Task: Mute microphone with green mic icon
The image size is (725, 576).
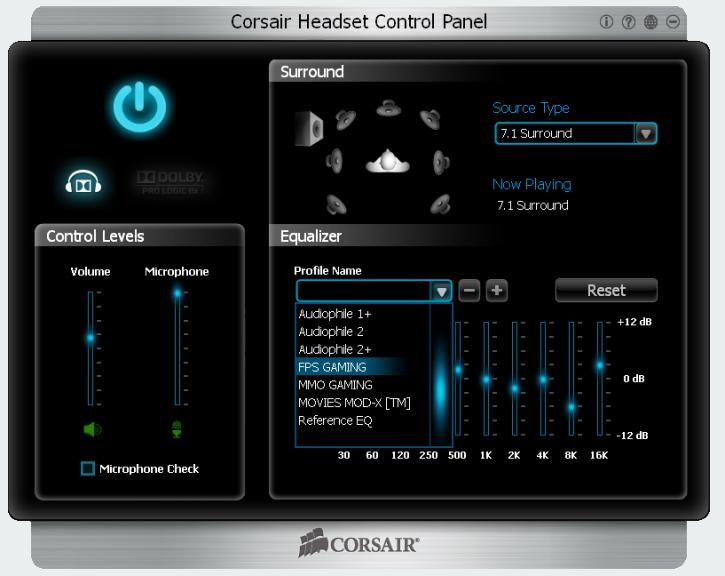Action: (x=177, y=429)
